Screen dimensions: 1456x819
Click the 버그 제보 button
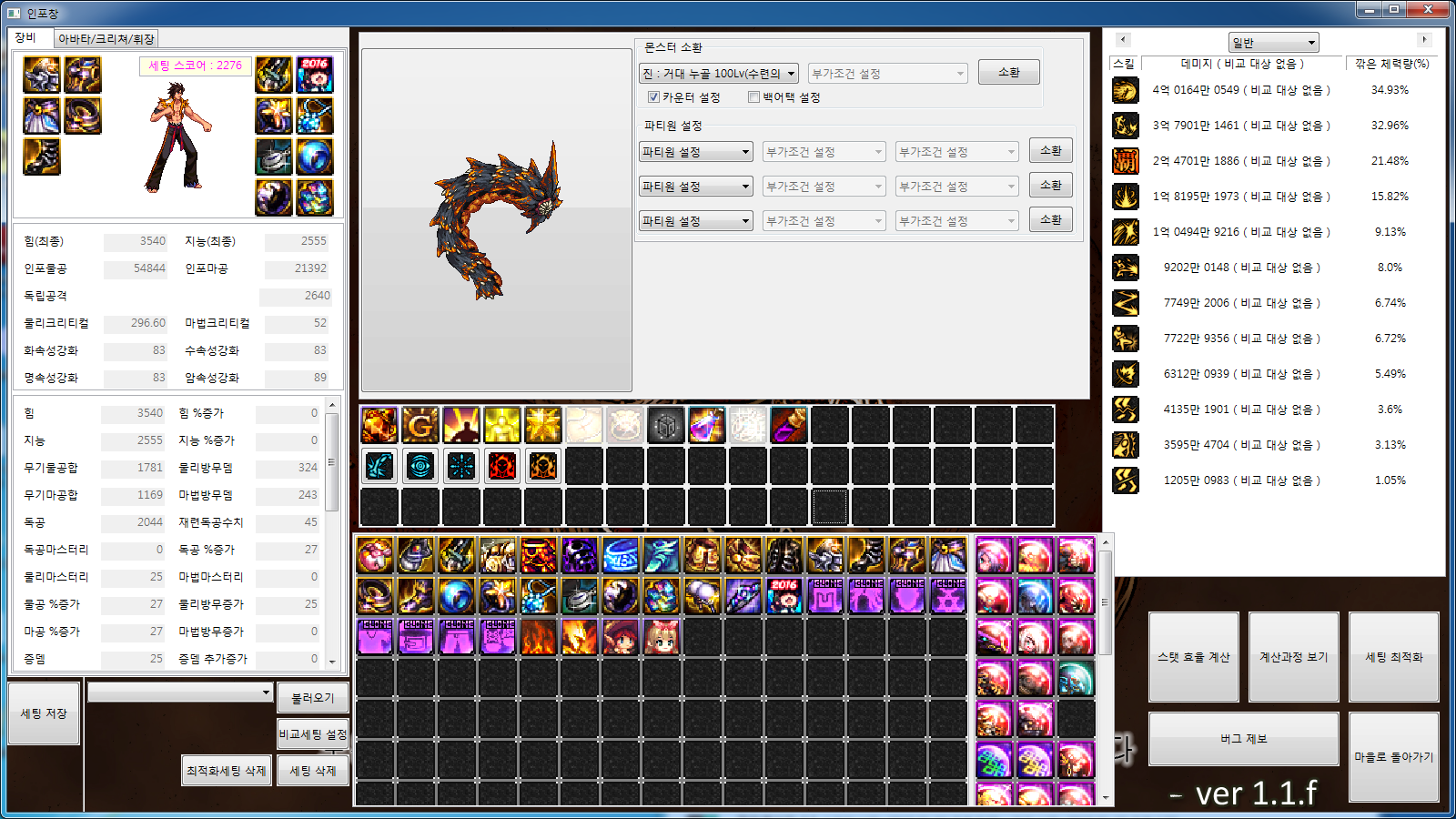coord(1243,739)
